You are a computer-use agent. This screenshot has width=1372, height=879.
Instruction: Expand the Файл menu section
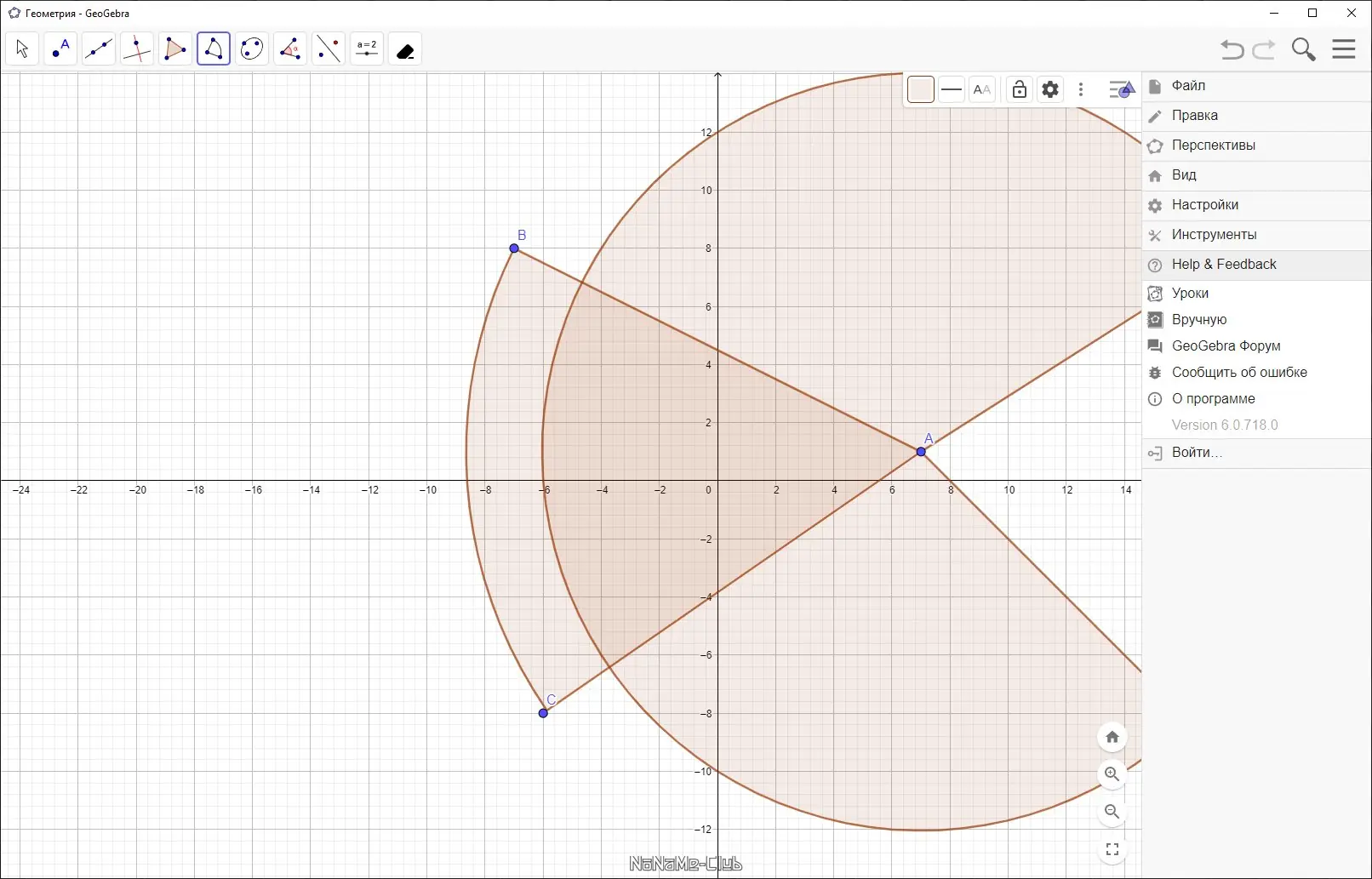[1257, 86]
